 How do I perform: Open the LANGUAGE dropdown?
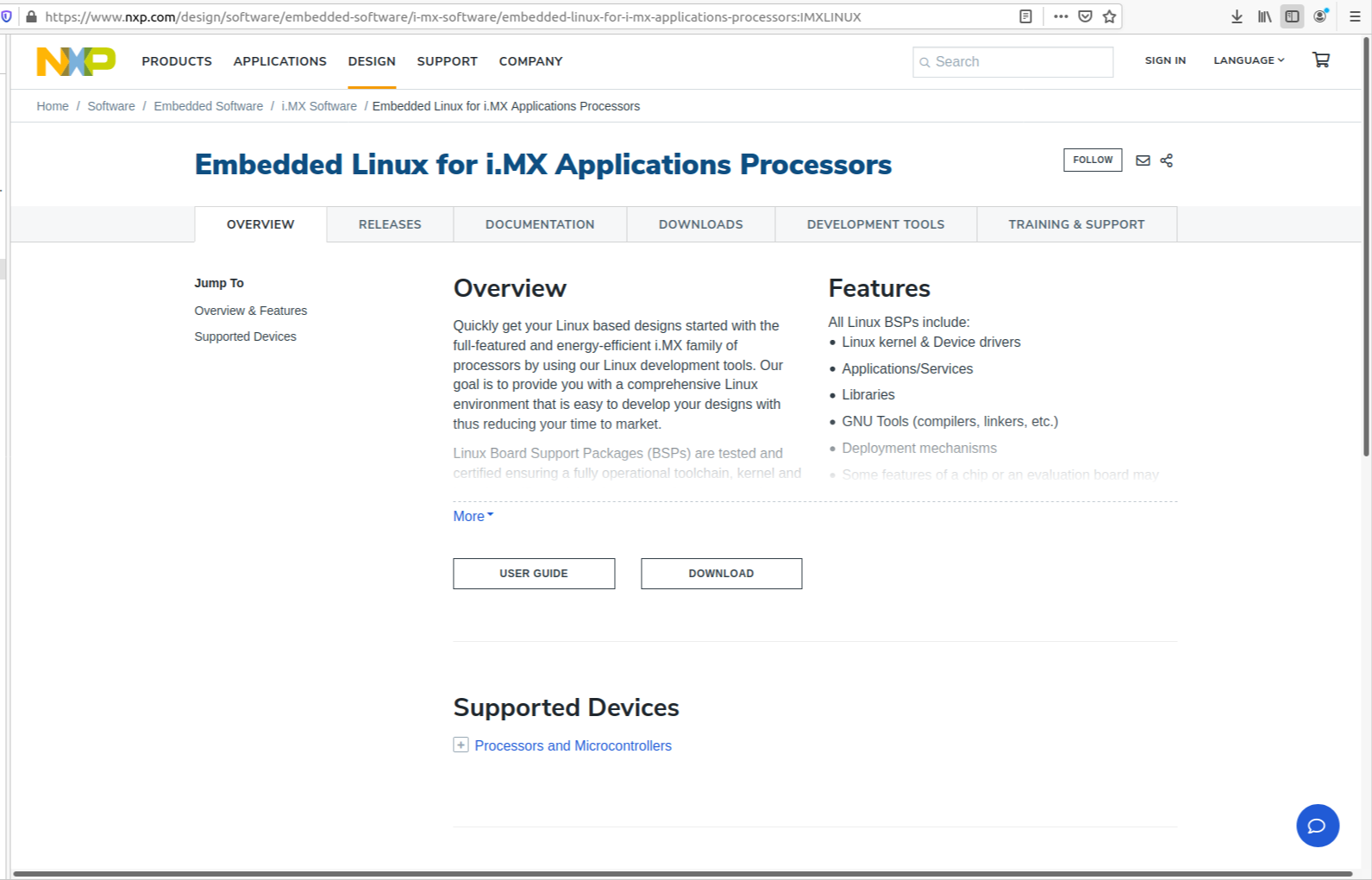(x=1249, y=60)
